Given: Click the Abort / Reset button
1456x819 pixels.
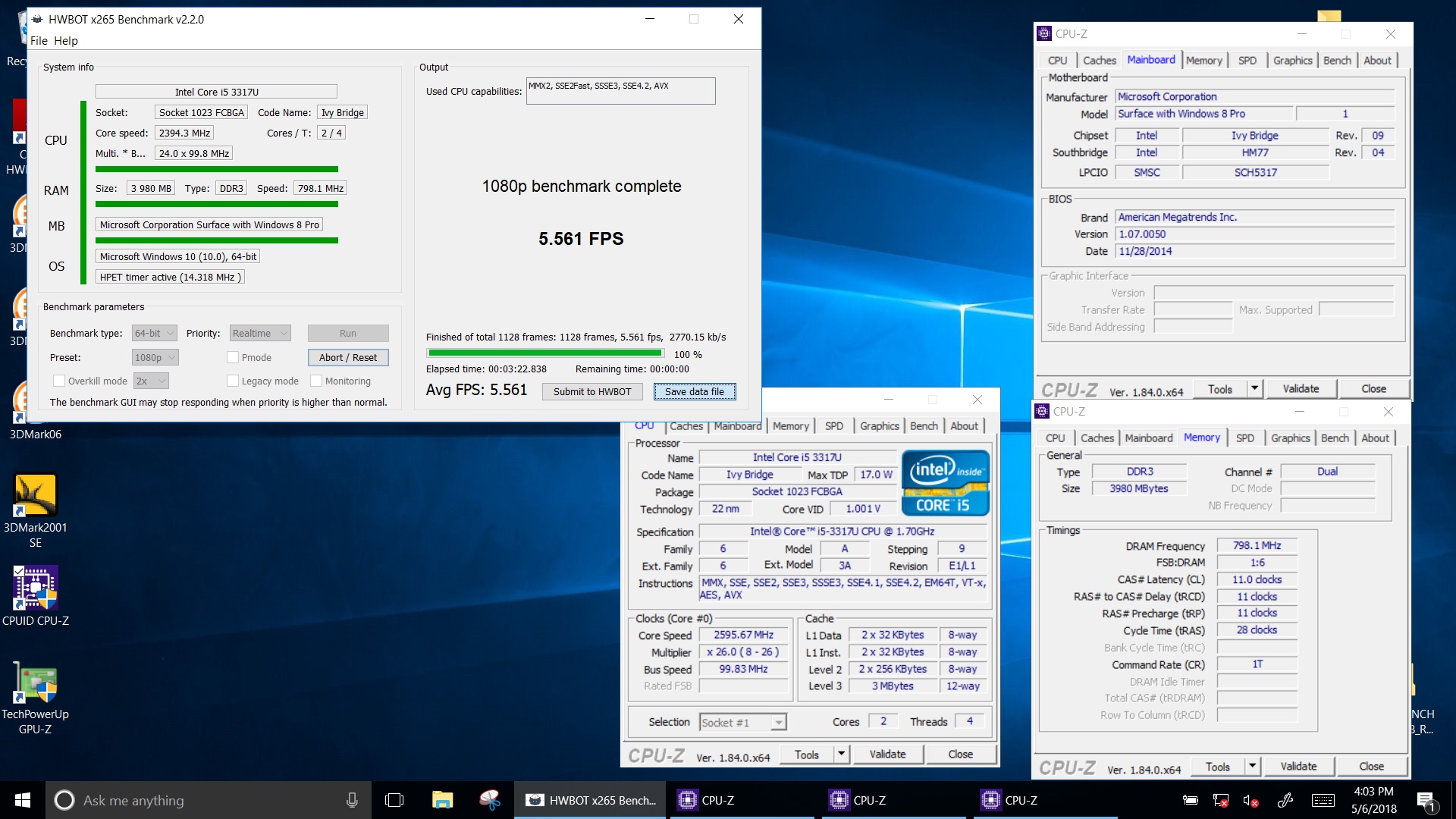Looking at the screenshot, I should [x=348, y=357].
